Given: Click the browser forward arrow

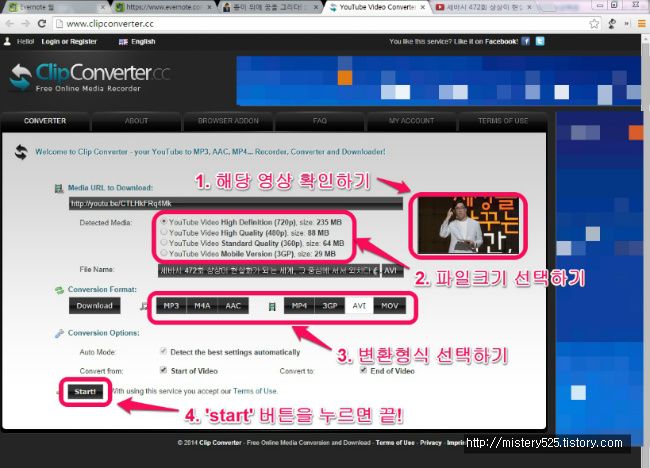Looking at the screenshot, I should tap(26, 24).
